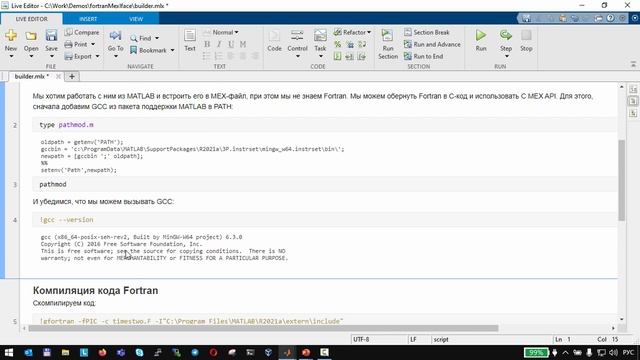Click the uncomment icon beside percent

click(350, 44)
